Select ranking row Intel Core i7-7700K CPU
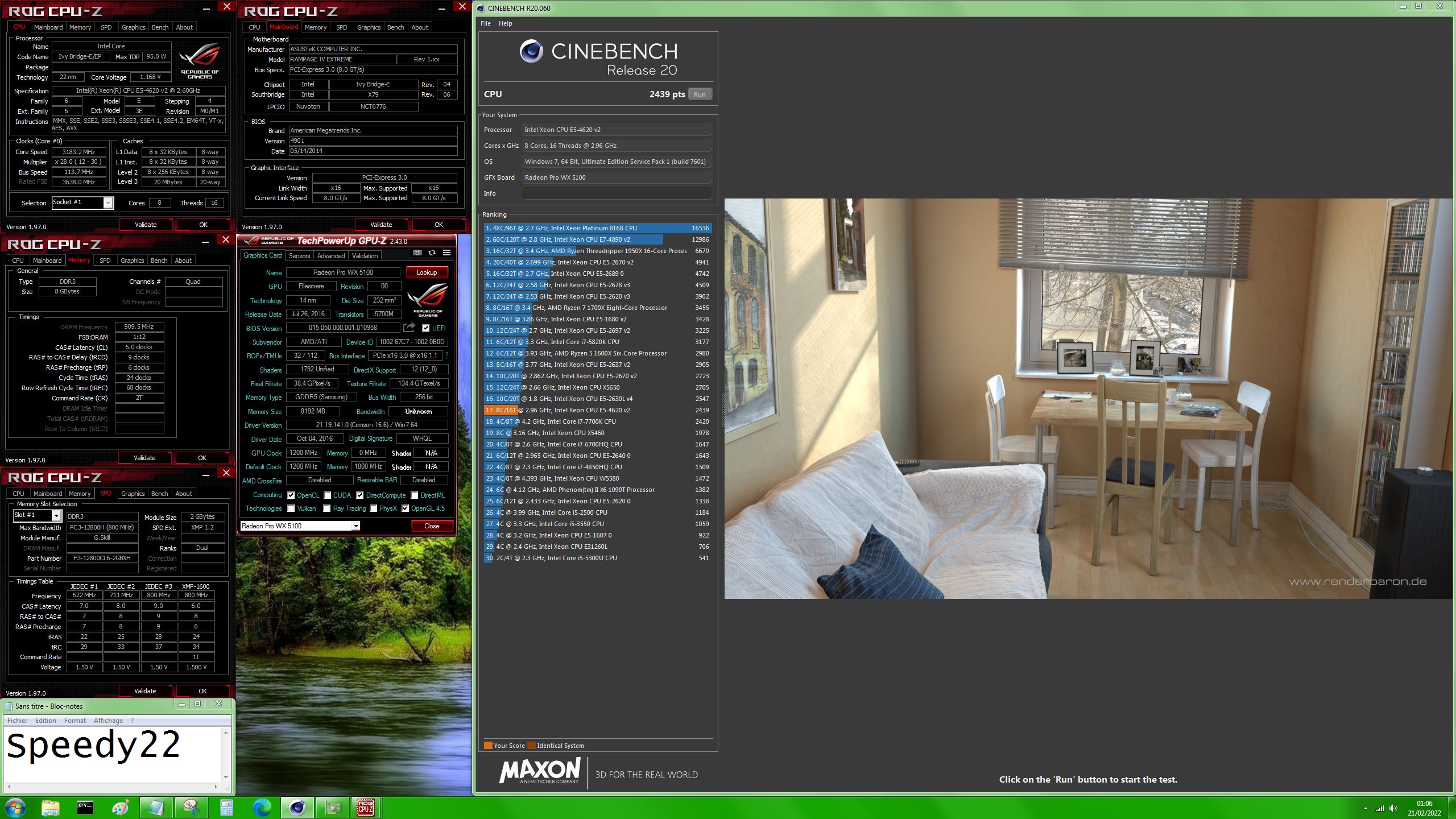The height and width of the screenshot is (819, 1456). (597, 421)
